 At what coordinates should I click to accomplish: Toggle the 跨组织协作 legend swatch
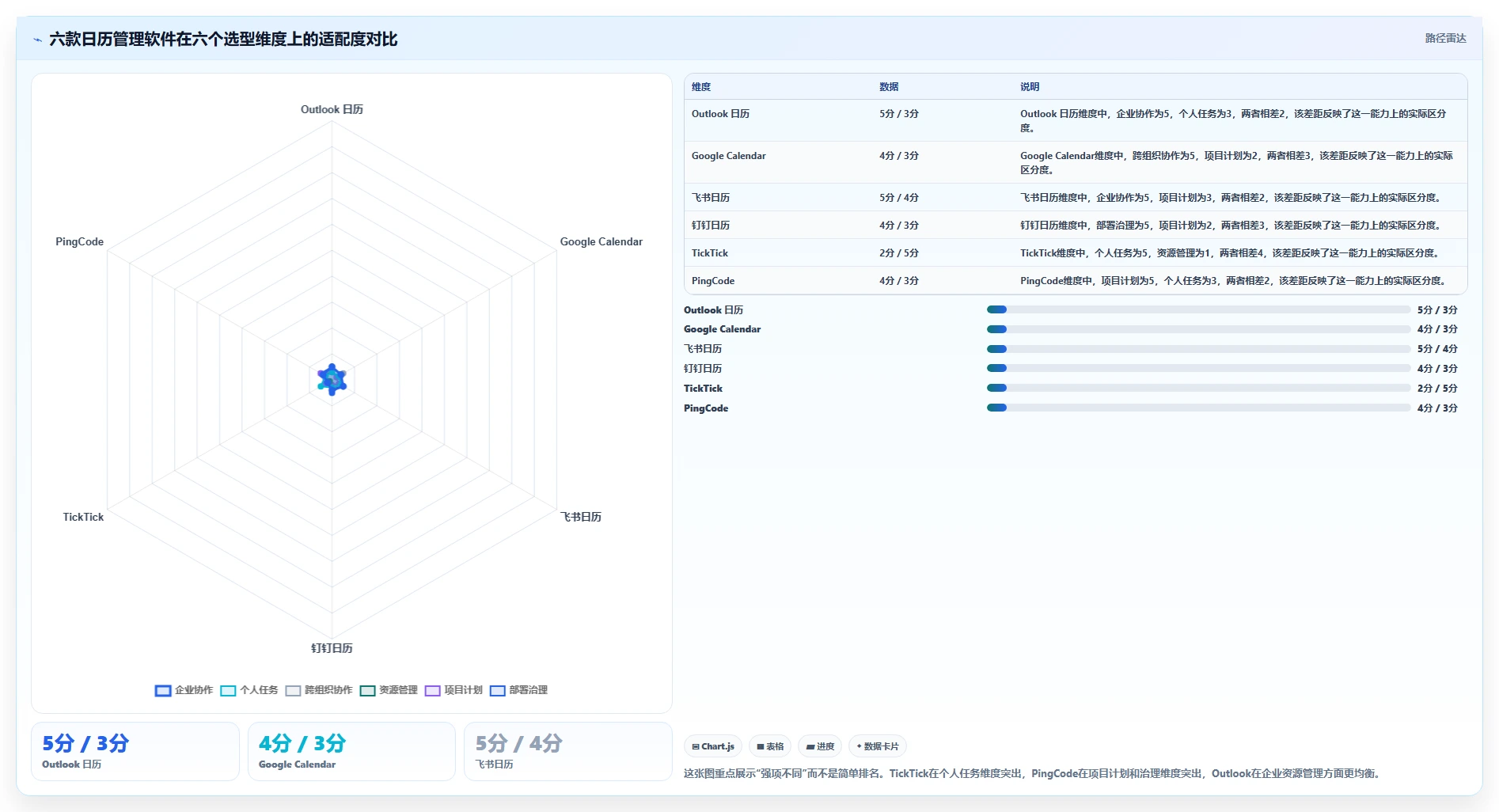click(x=293, y=690)
